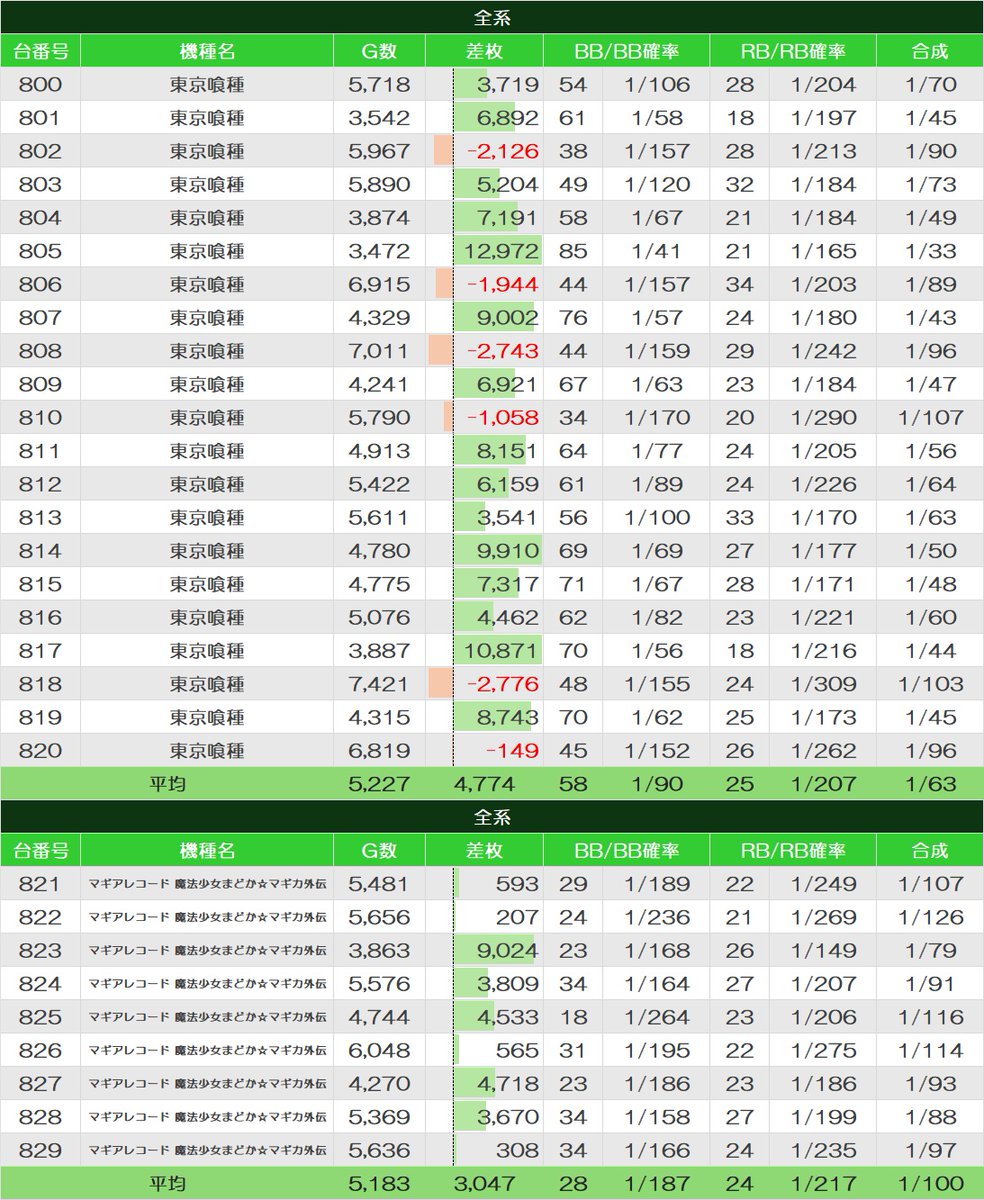The image size is (984, 1200).
Task: Click BB/BB確率 header above row 800
Action: (627, 51)
